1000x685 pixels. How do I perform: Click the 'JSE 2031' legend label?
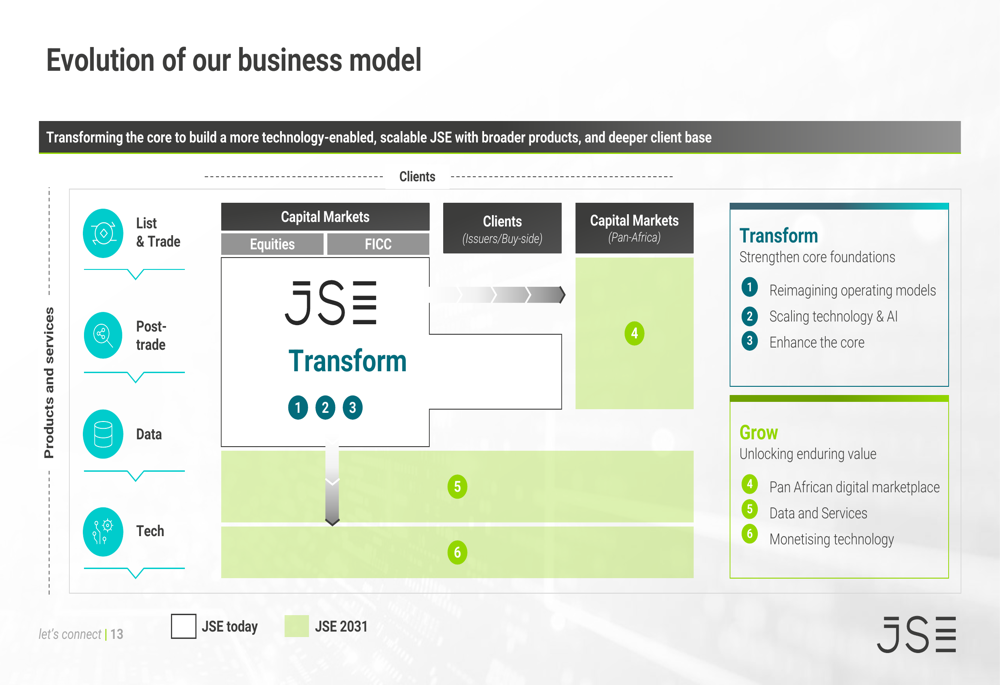tap(341, 626)
